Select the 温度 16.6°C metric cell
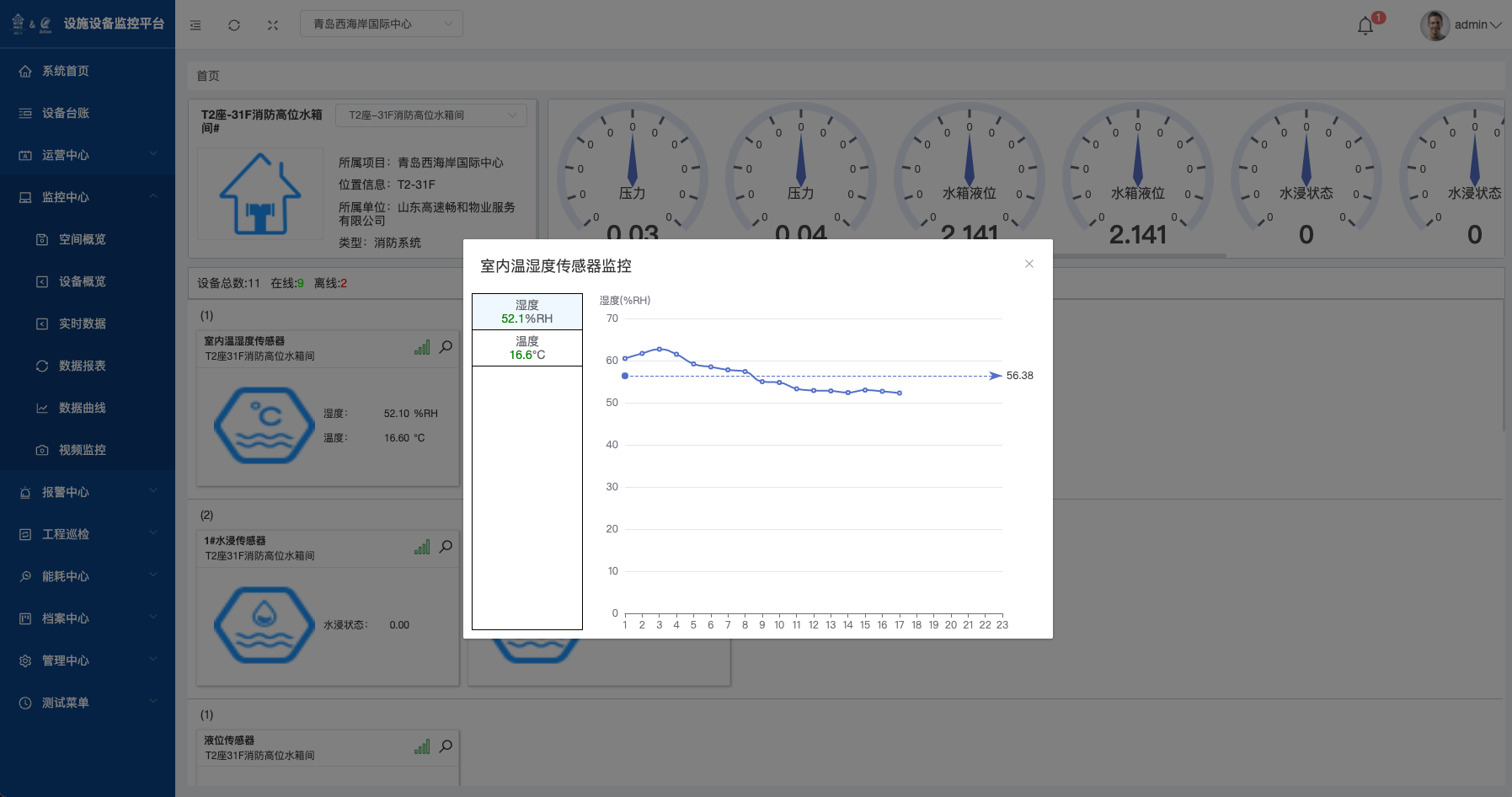This screenshot has width=1512, height=797. coord(527,348)
